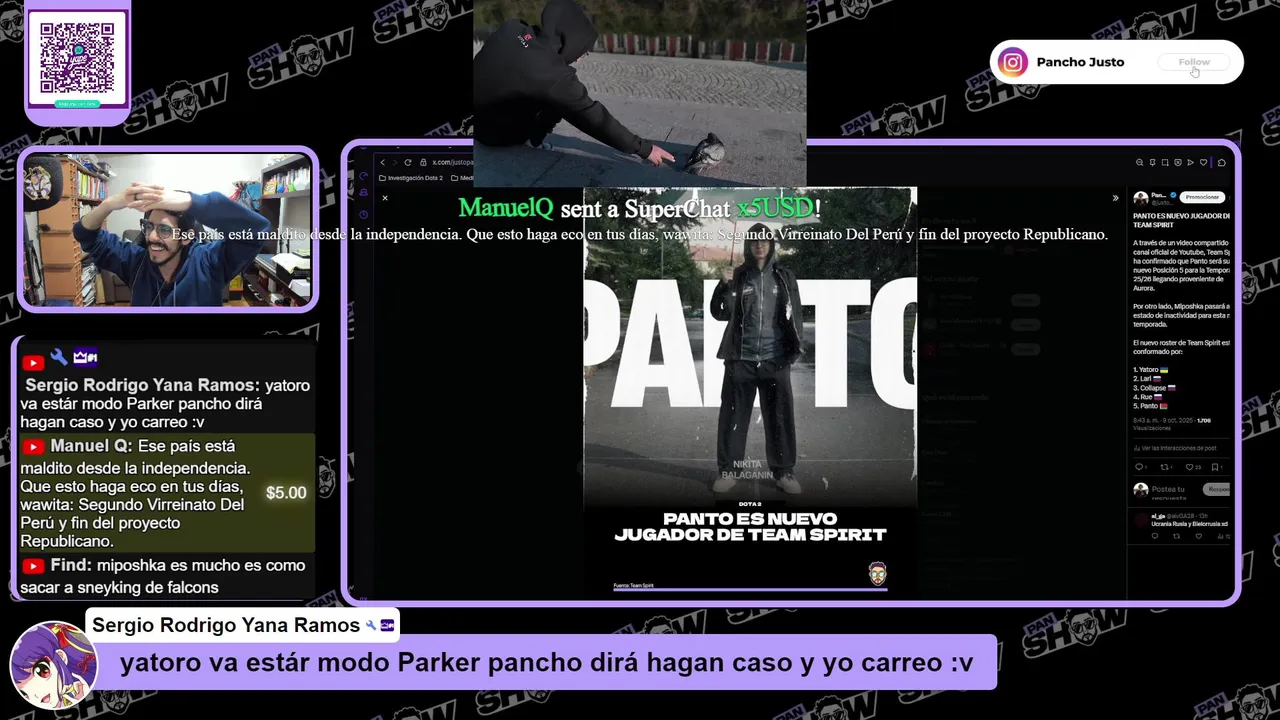Click the $5.00 Super Chat amount
The image size is (1280, 720).
tap(286, 493)
